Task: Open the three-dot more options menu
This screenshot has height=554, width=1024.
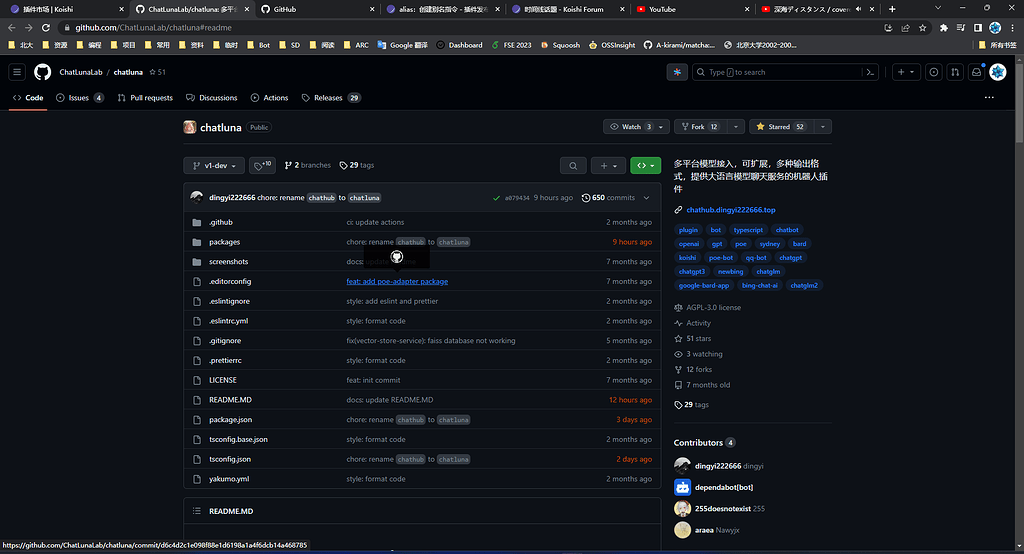Action: [989, 97]
